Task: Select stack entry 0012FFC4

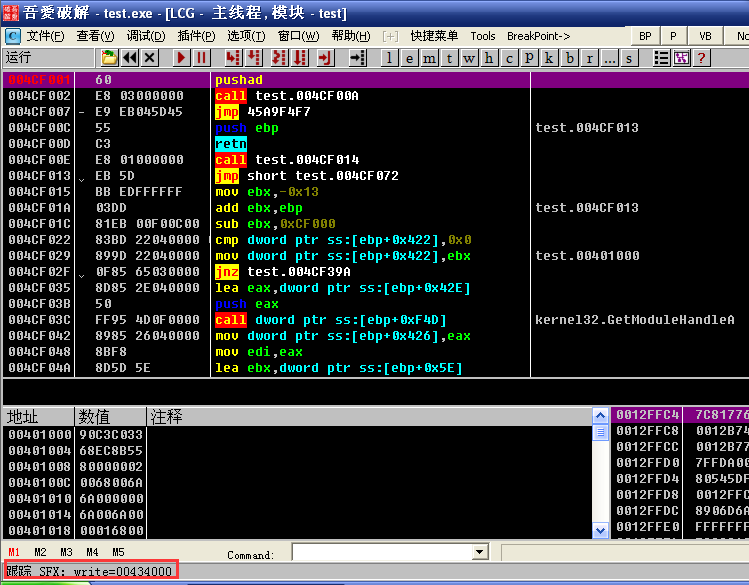Action: point(680,415)
